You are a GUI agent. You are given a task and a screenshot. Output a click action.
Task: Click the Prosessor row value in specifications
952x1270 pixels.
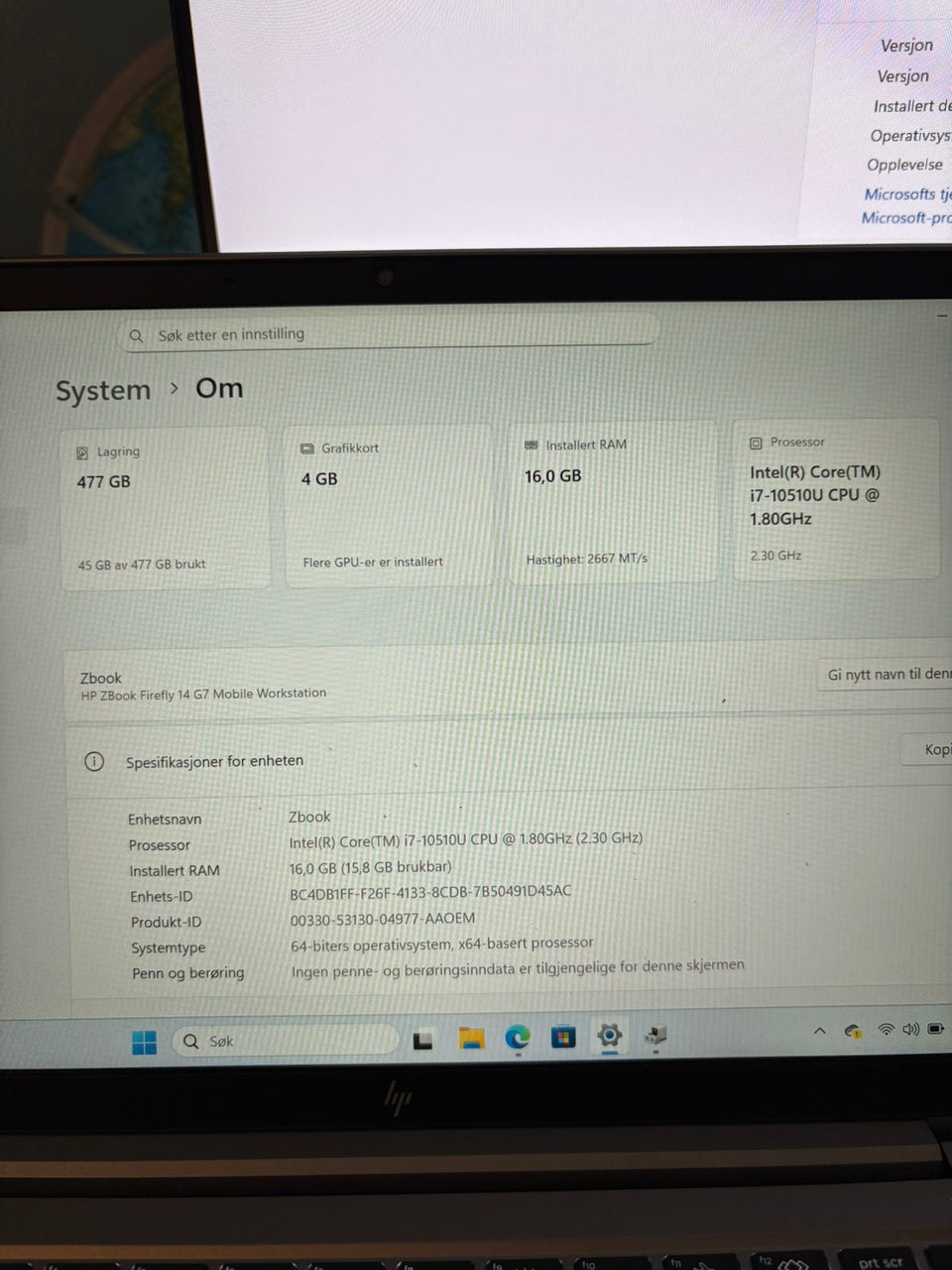(x=466, y=839)
